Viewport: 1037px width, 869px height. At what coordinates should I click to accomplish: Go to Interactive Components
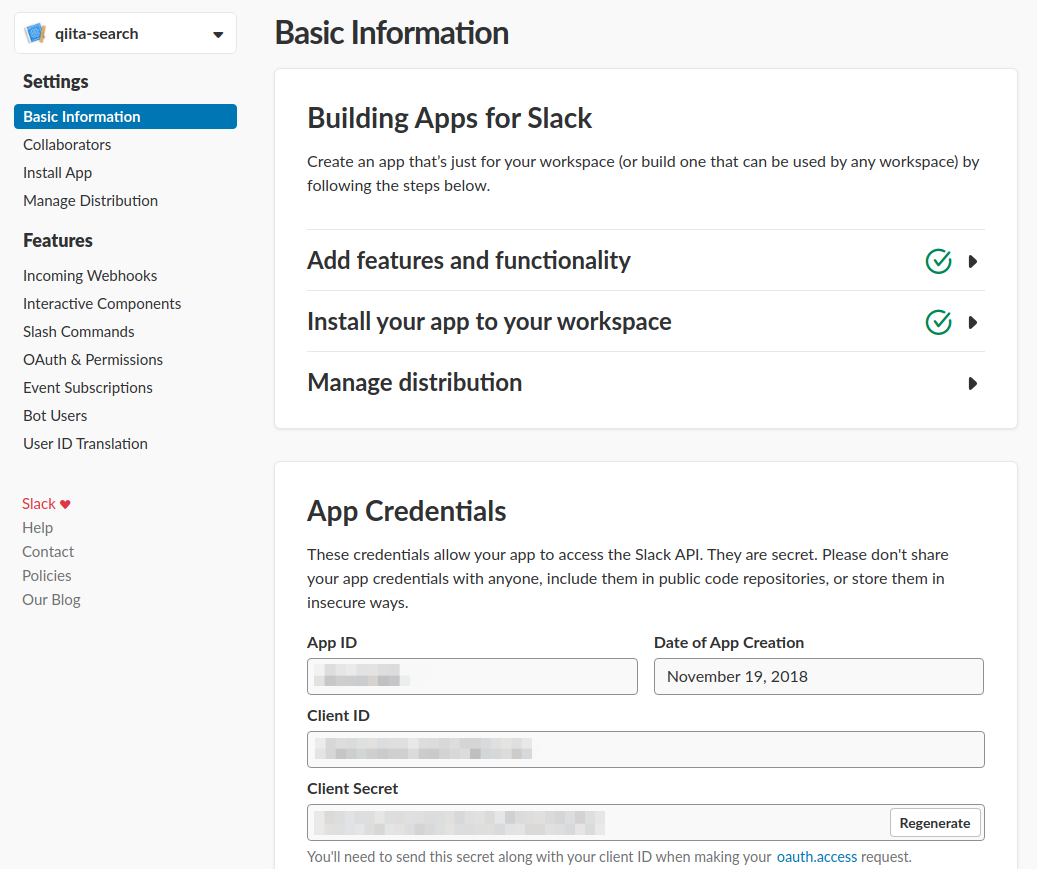(102, 304)
